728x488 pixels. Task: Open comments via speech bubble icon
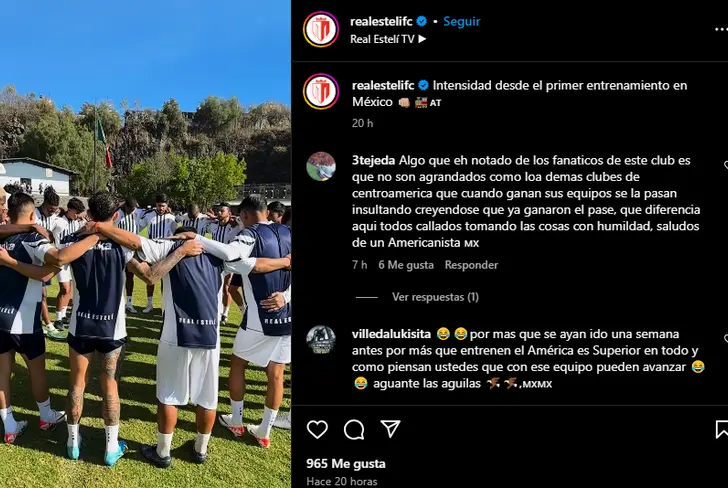click(x=354, y=429)
